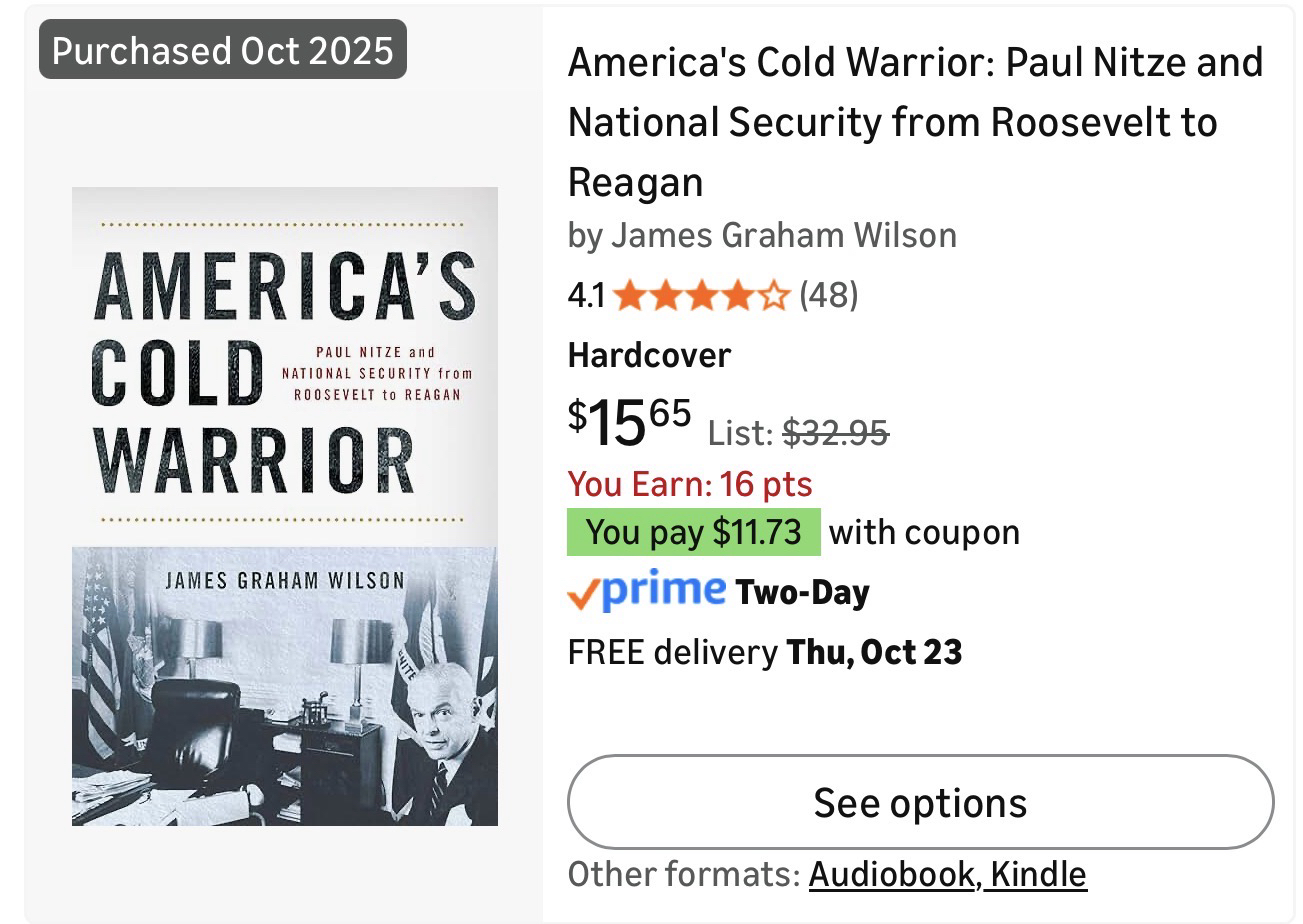Click the book title link beginning America's Cold Warrior

pos(915,122)
